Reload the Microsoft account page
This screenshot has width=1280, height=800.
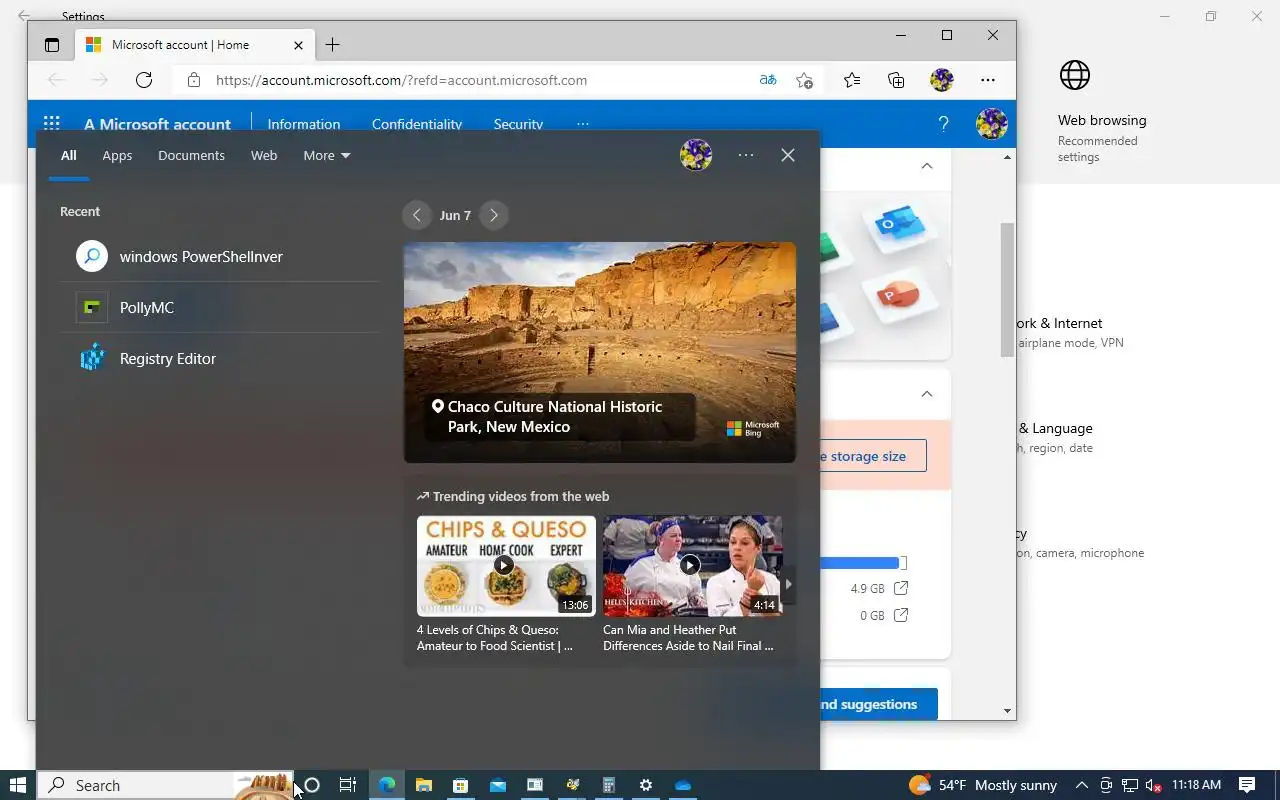[144, 80]
